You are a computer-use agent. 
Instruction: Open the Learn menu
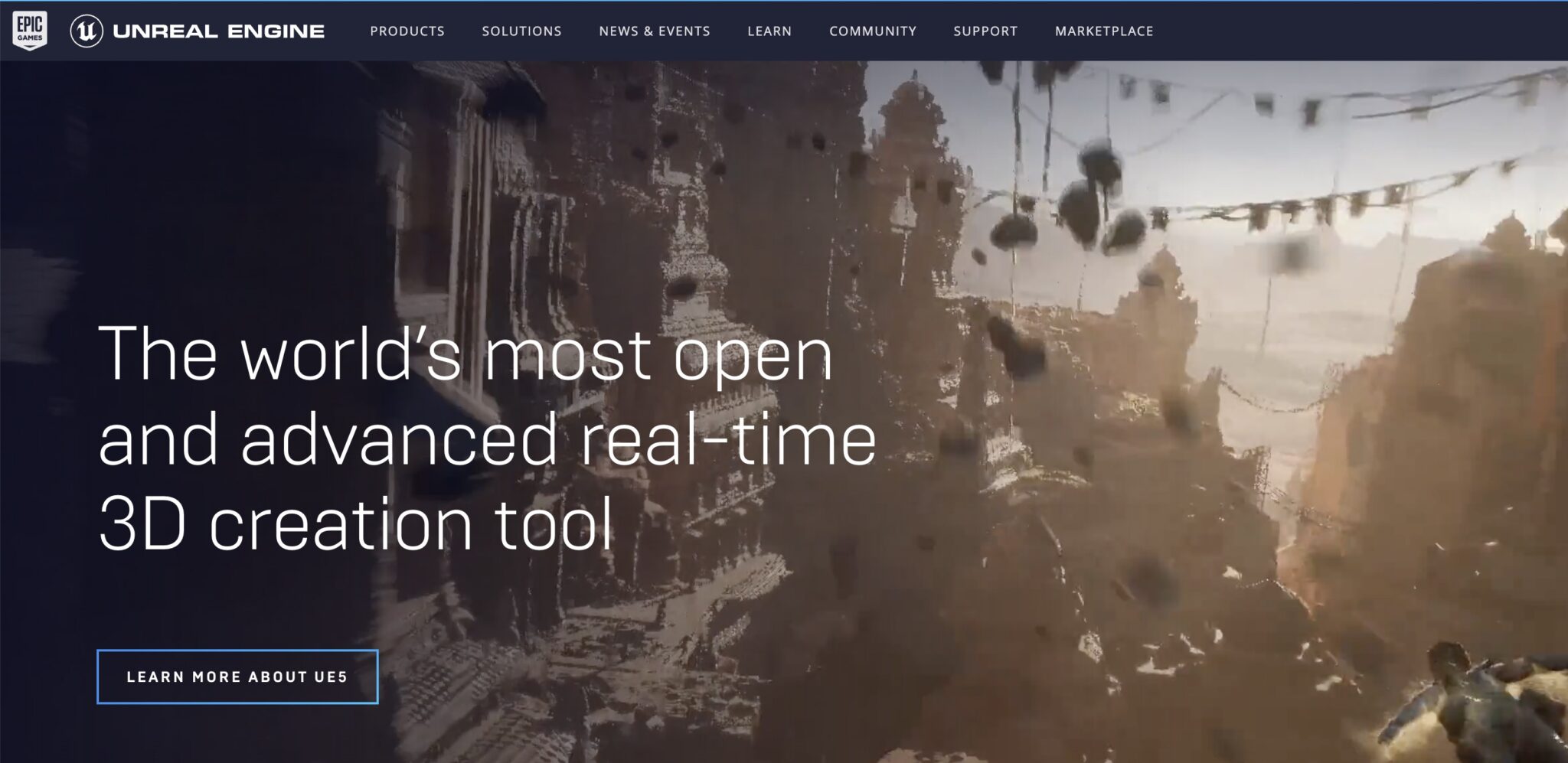tap(769, 31)
